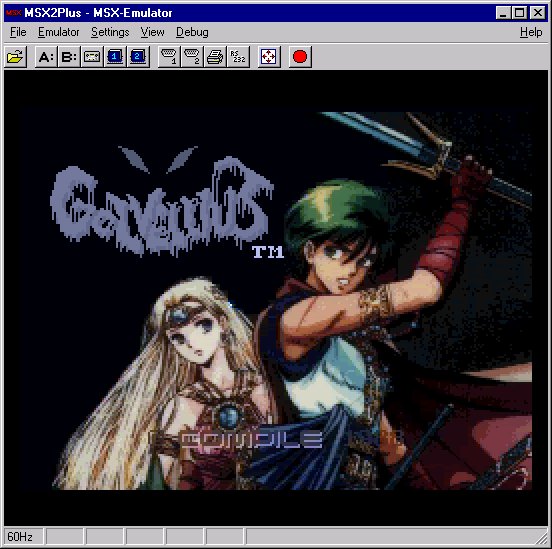Start recording with the red button
The image size is (552, 549).
coord(300,57)
